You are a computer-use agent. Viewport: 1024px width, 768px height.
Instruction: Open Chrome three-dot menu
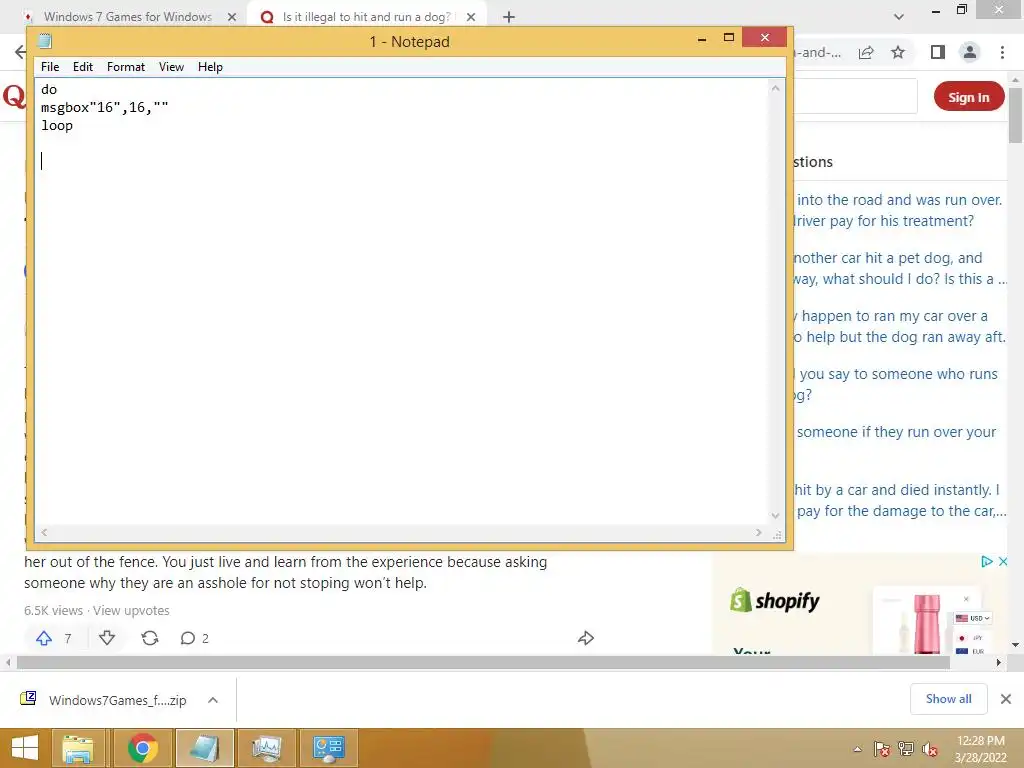(x=1002, y=52)
